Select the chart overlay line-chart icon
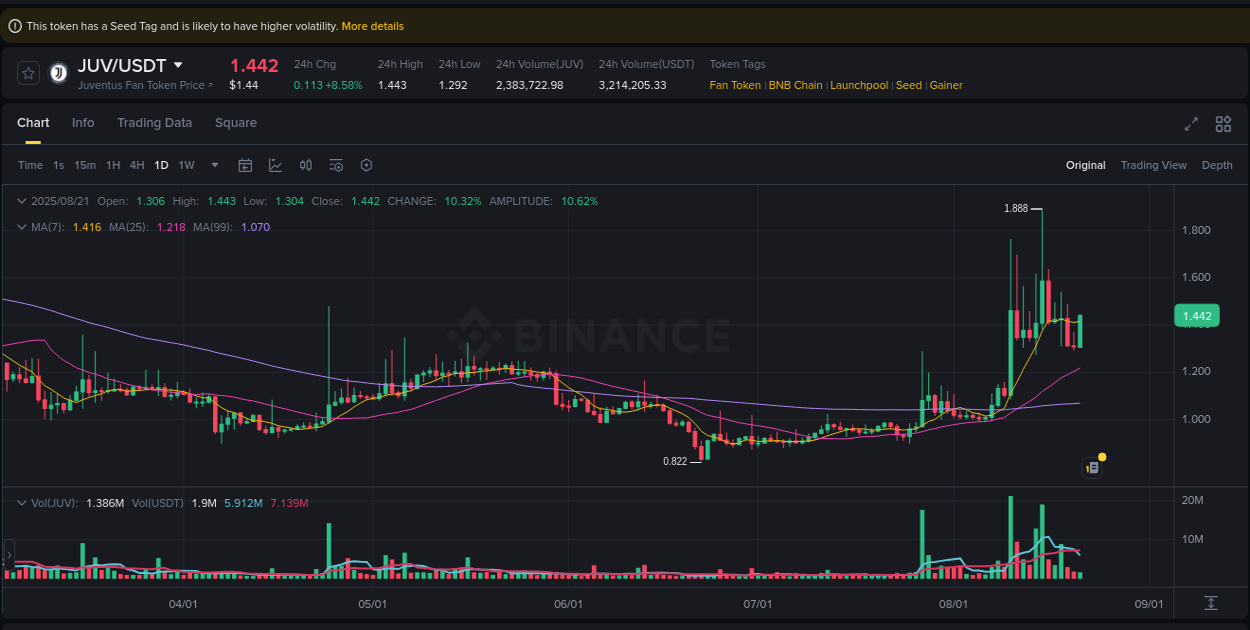This screenshot has height=630, width=1250. point(275,165)
